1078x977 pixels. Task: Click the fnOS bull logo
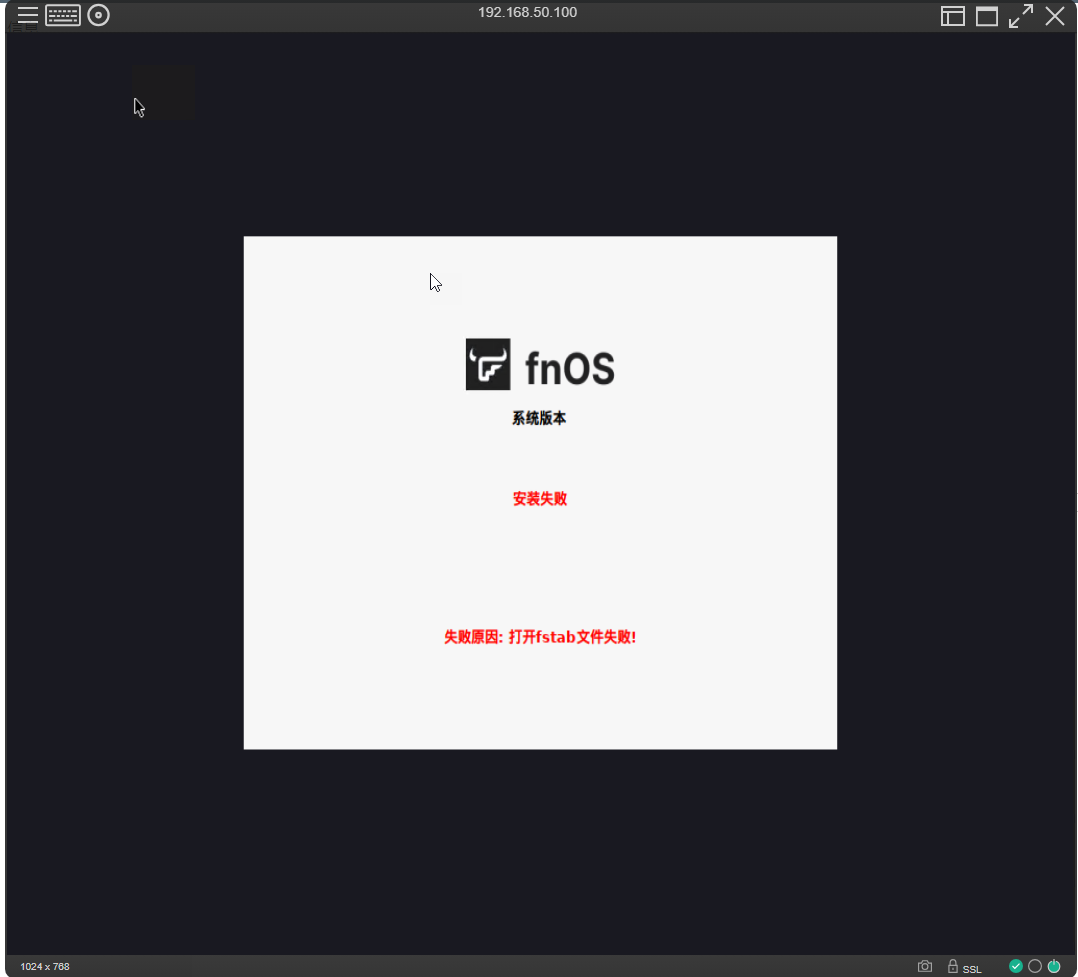(x=487, y=364)
